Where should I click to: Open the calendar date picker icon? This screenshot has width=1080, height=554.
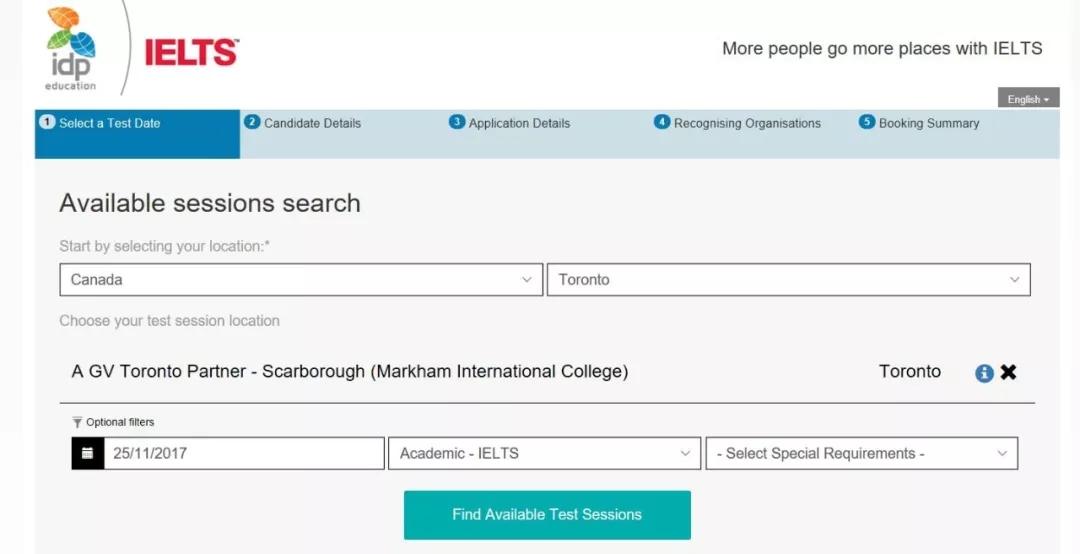coord(88,453)
